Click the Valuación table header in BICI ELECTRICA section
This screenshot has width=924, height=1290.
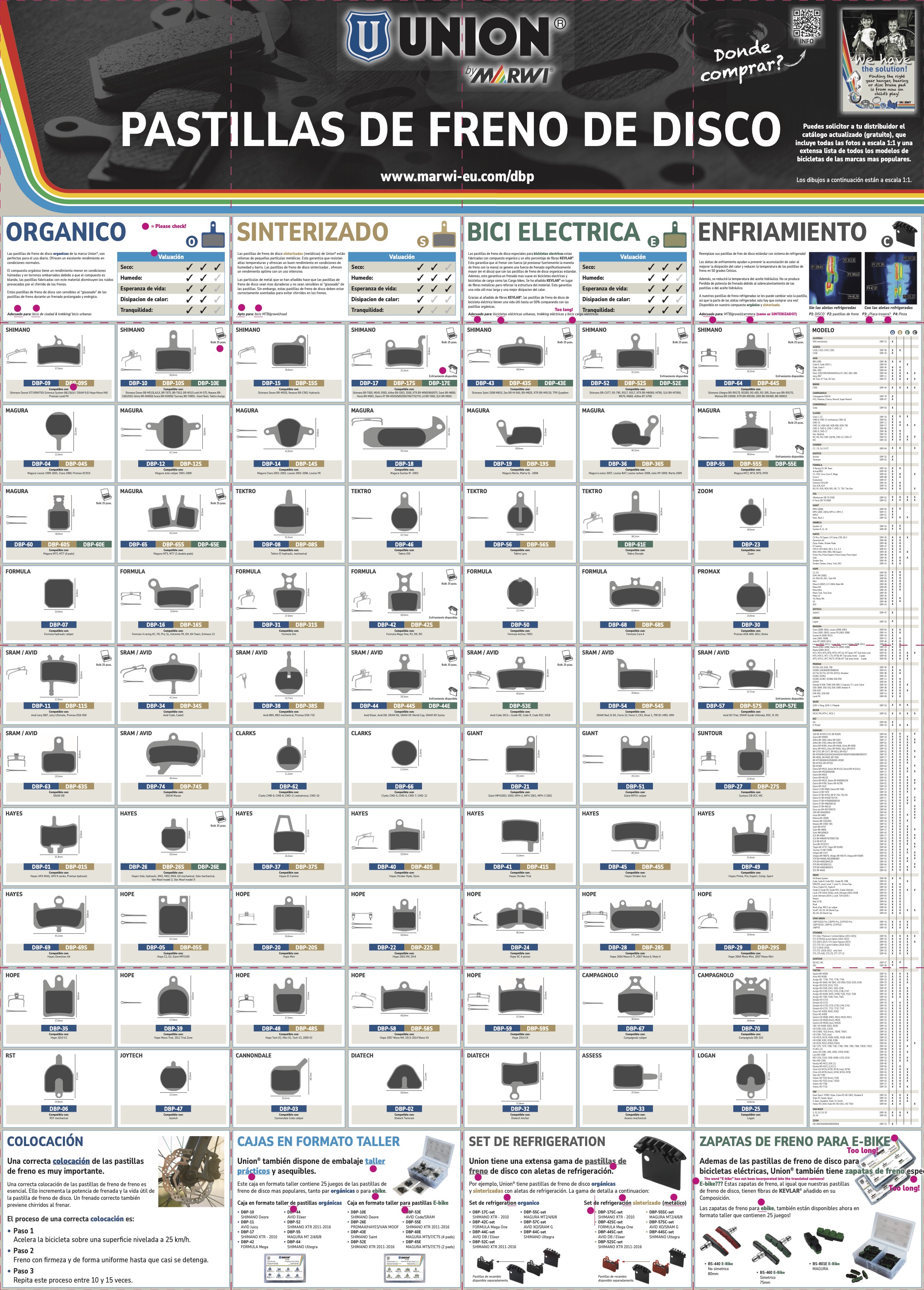(x=633, y=257)
